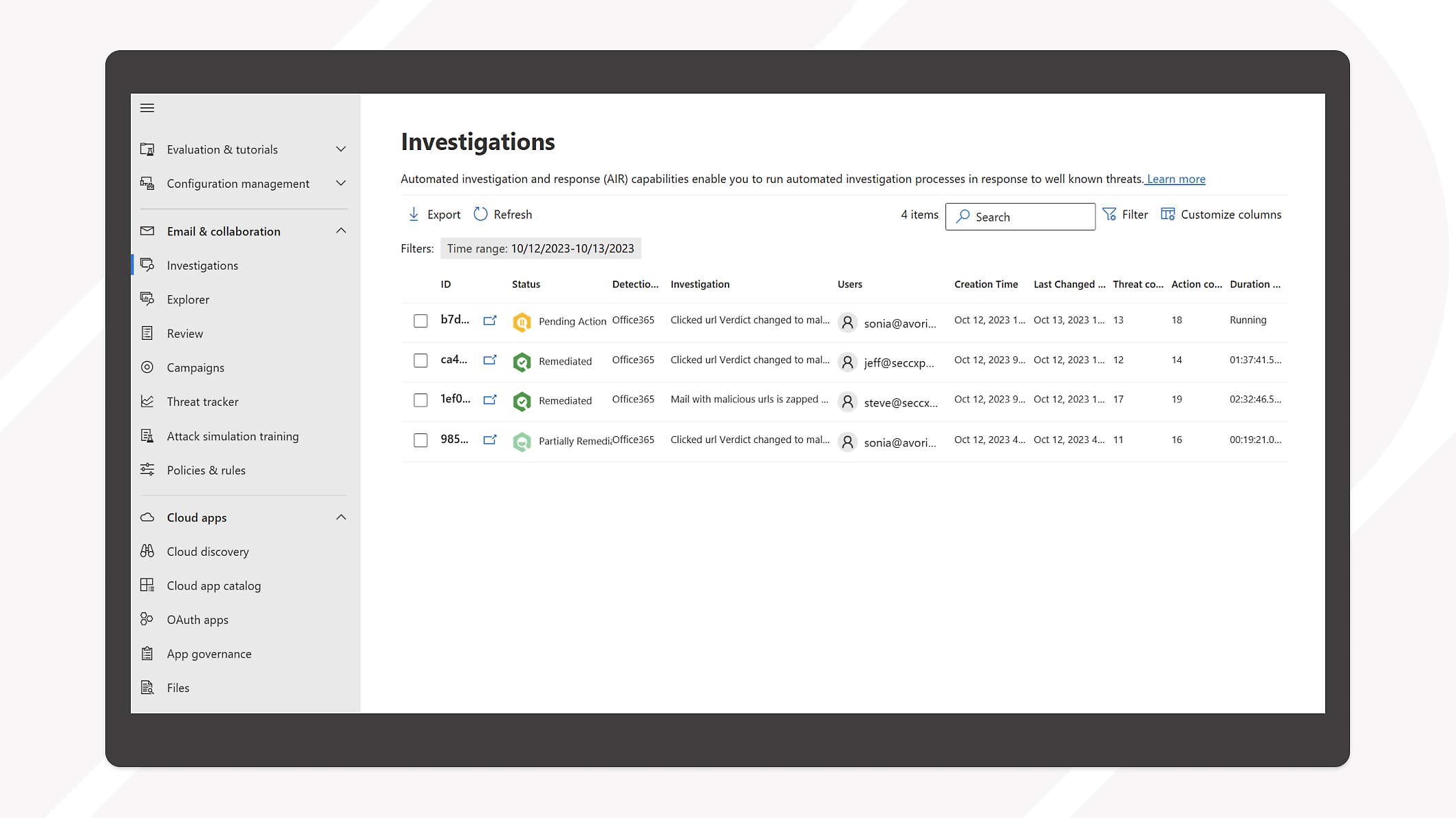The height and width of the screenshot is (818, 1456).
Task: Click the Export download icon
Action: pyautogui.click(x=414, y=215)
